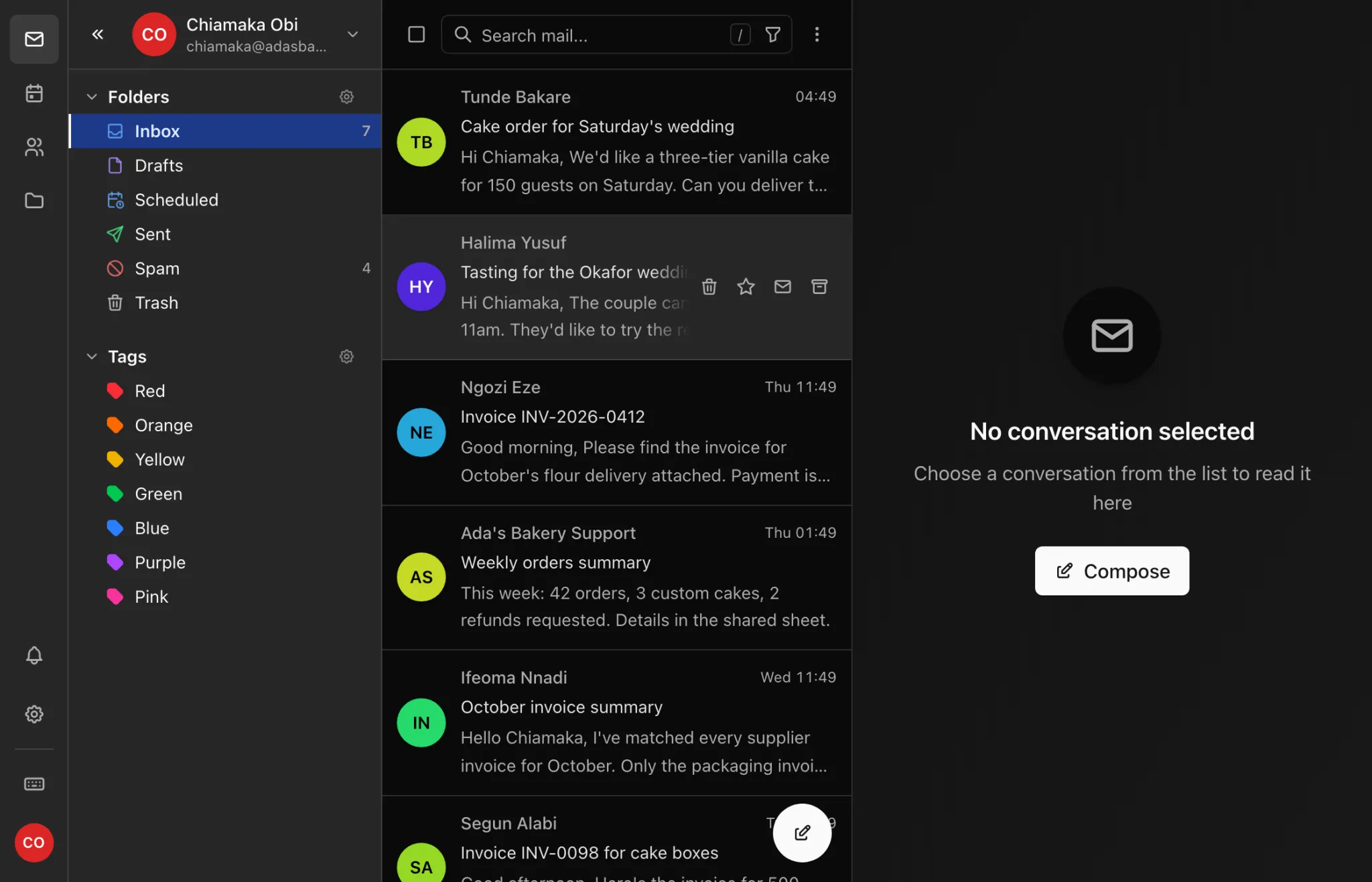This screenshot has width=1372, height=882.
Task: Open the Contacts view icon
Action: [34, 147]
